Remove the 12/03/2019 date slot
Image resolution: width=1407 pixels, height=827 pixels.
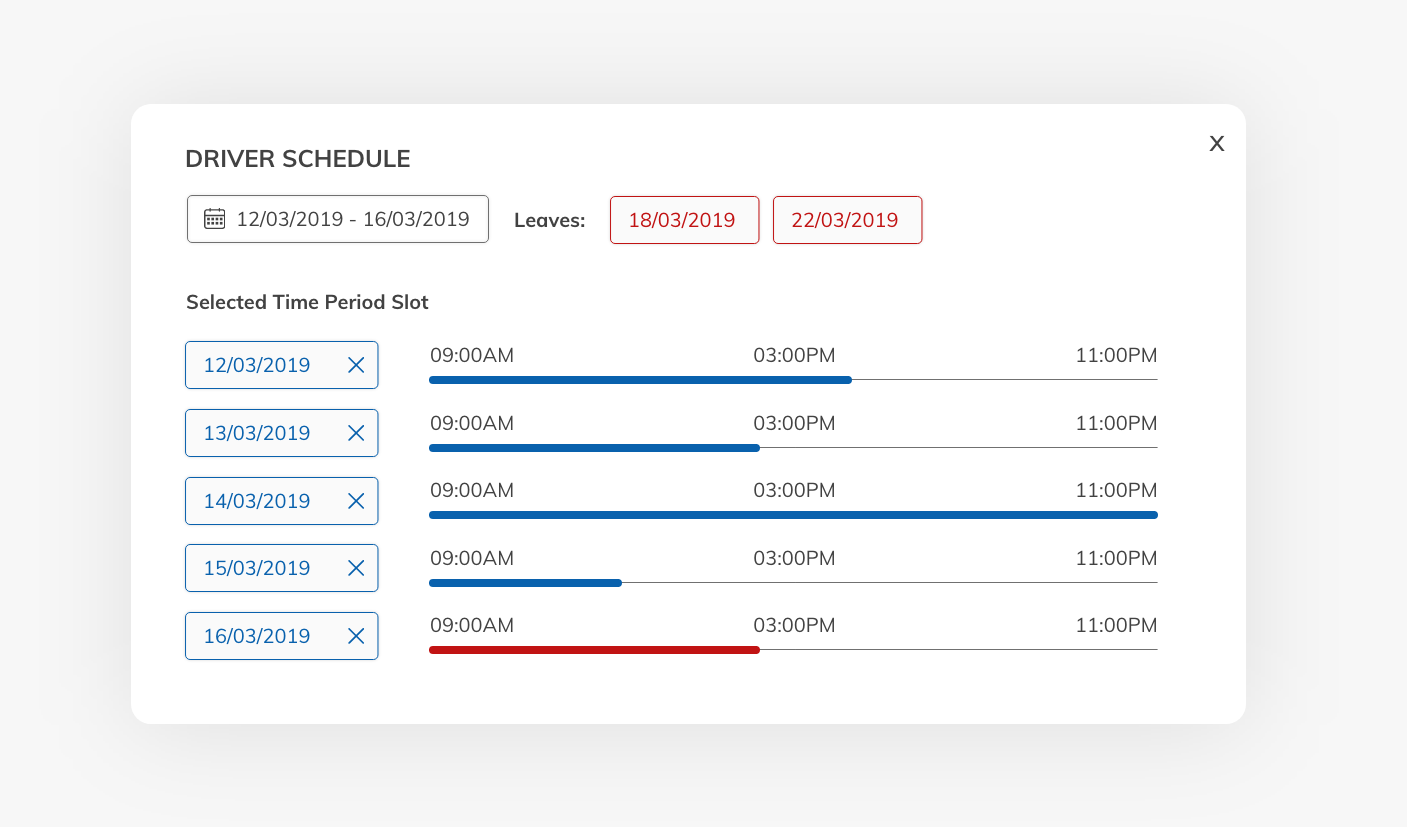(355, 365)
